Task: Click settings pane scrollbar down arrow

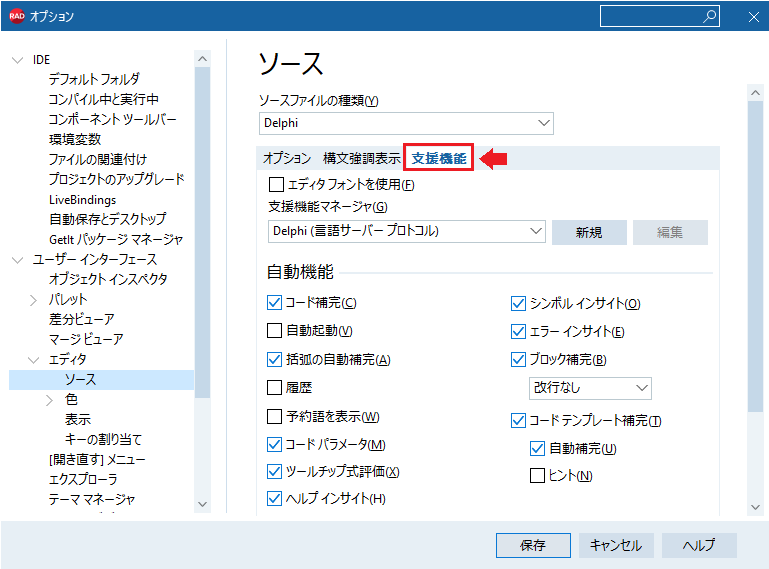Action: pyautogui.click(x=755, y=507)
